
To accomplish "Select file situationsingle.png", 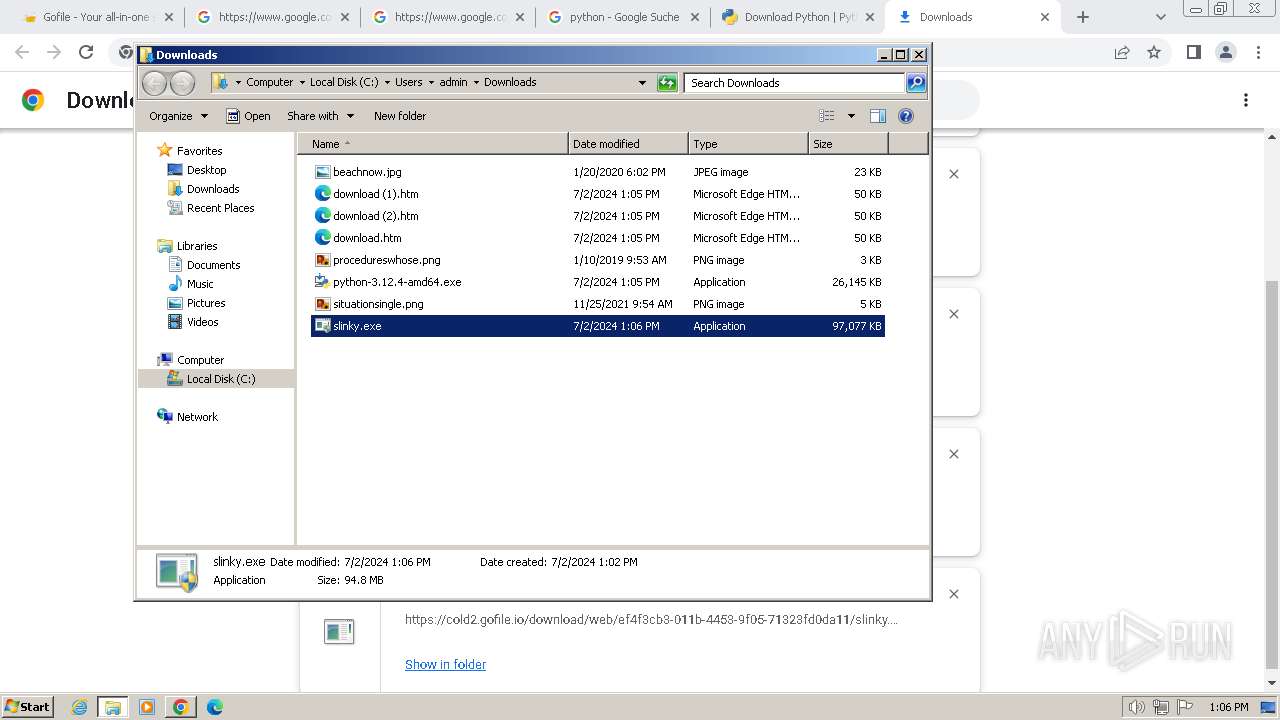I will [x=378, y=304].
